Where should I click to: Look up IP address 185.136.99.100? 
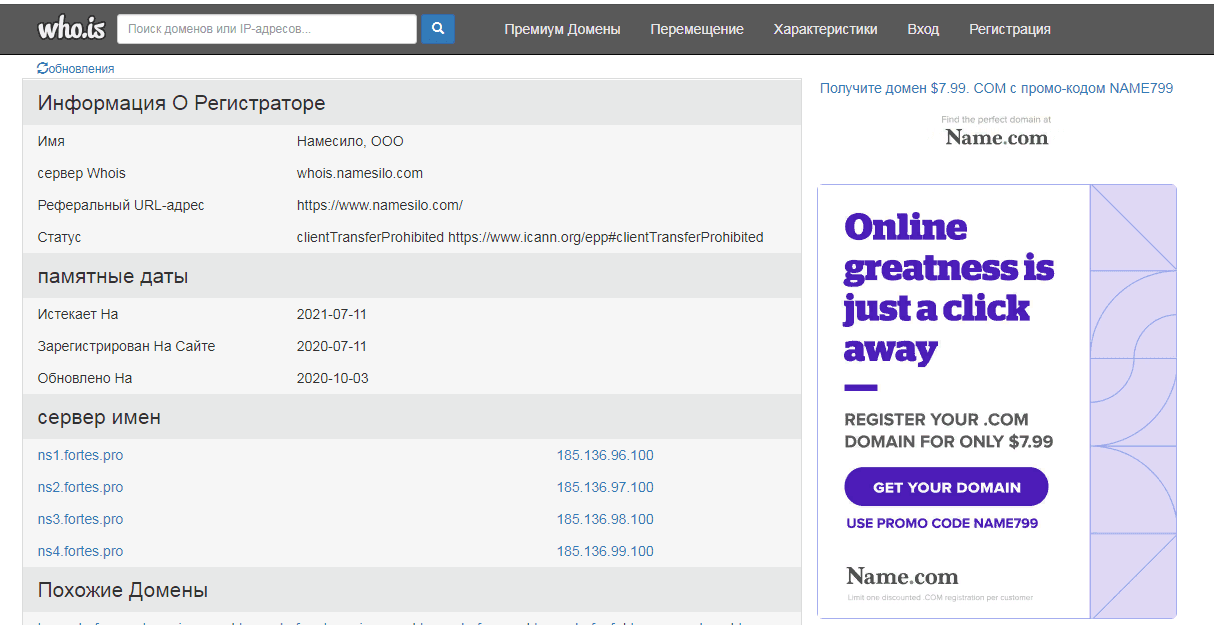pyautogui.click(x=605, y=551)
